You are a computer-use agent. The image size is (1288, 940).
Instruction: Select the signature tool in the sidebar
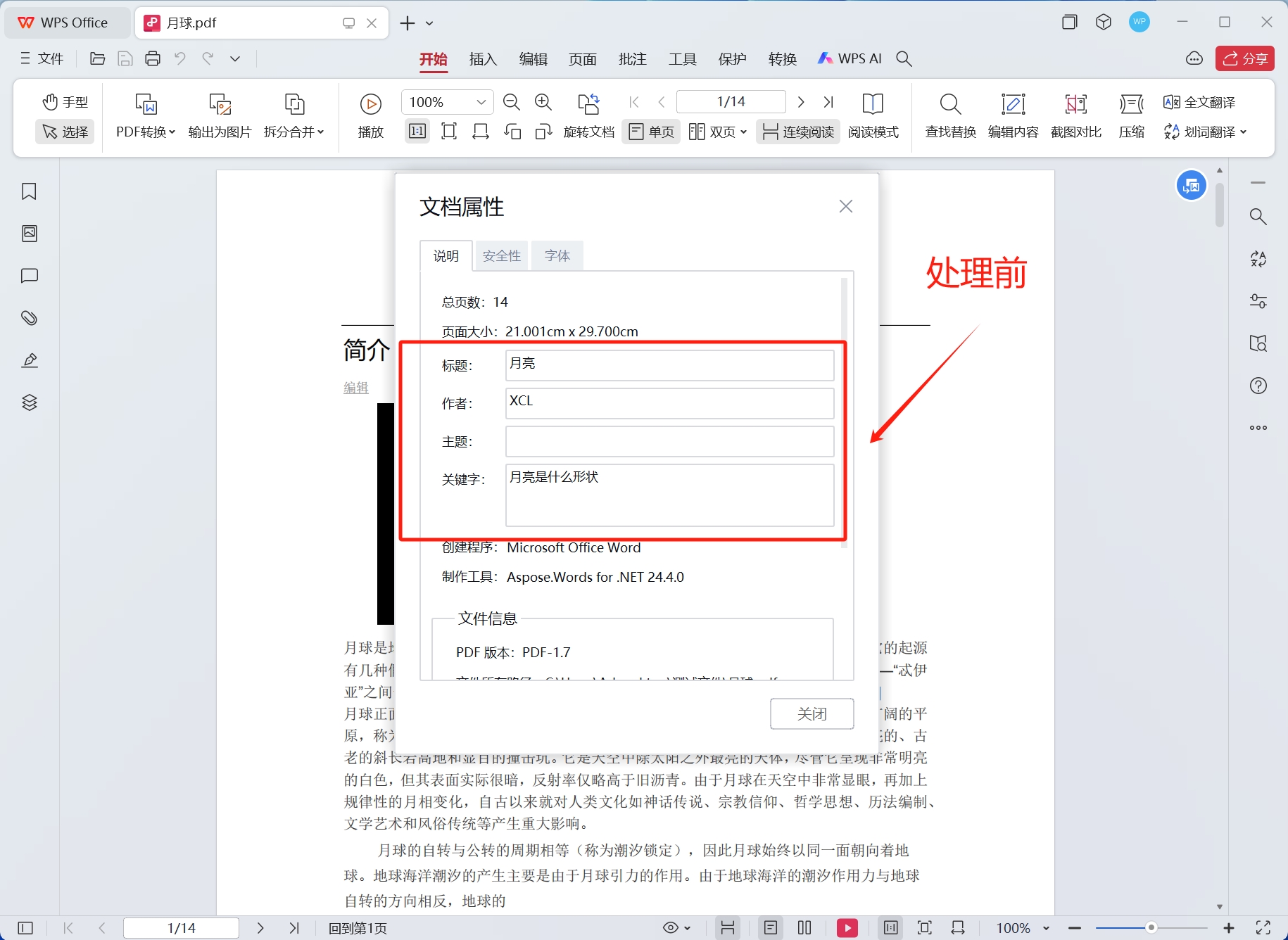[29, 360]
